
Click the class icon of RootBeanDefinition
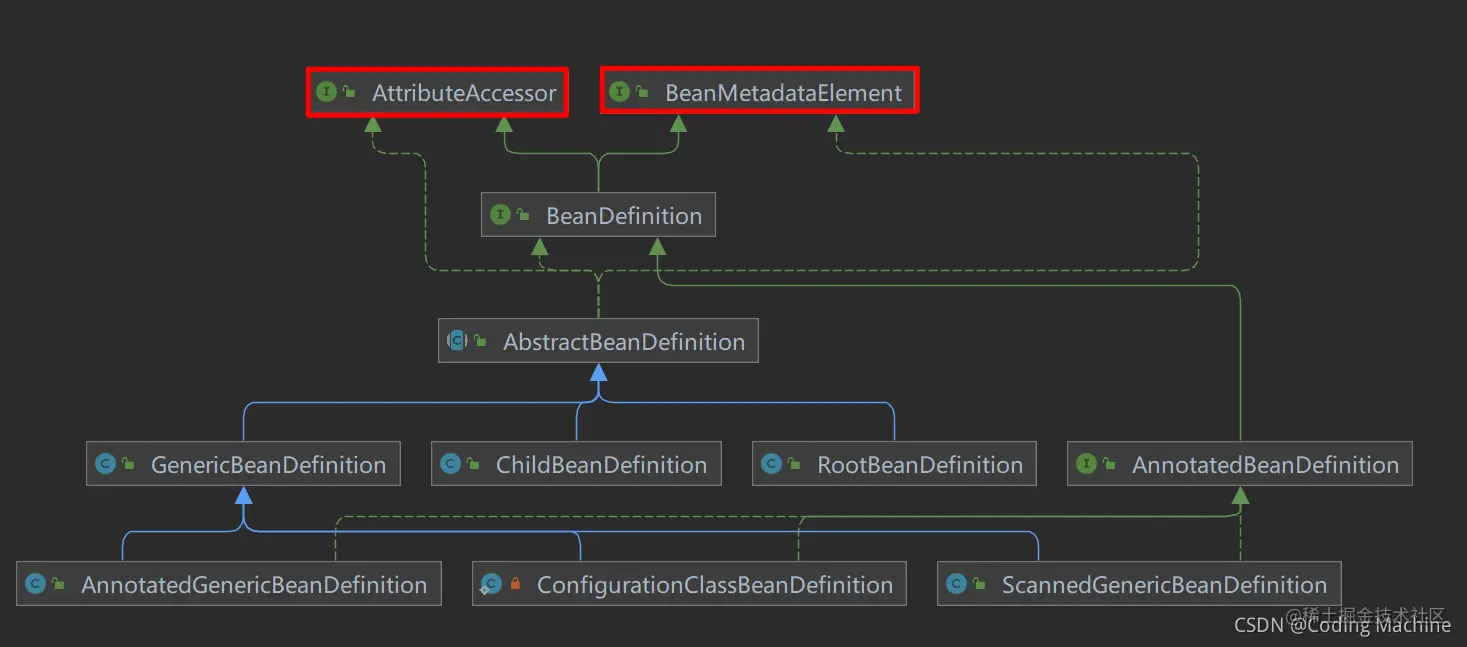click(771, 464)
